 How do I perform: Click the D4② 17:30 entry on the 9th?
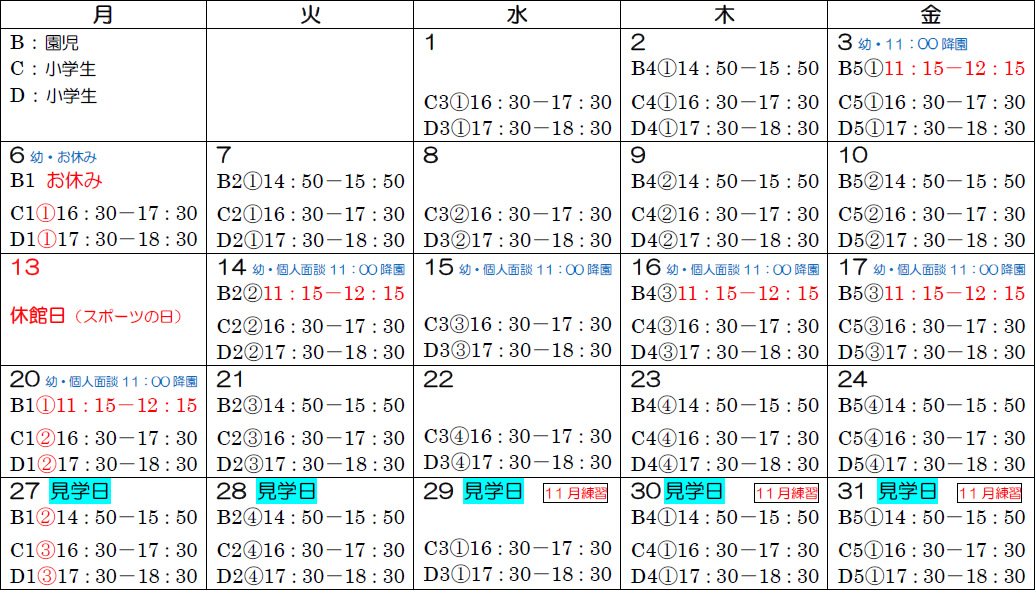(725, 240)
